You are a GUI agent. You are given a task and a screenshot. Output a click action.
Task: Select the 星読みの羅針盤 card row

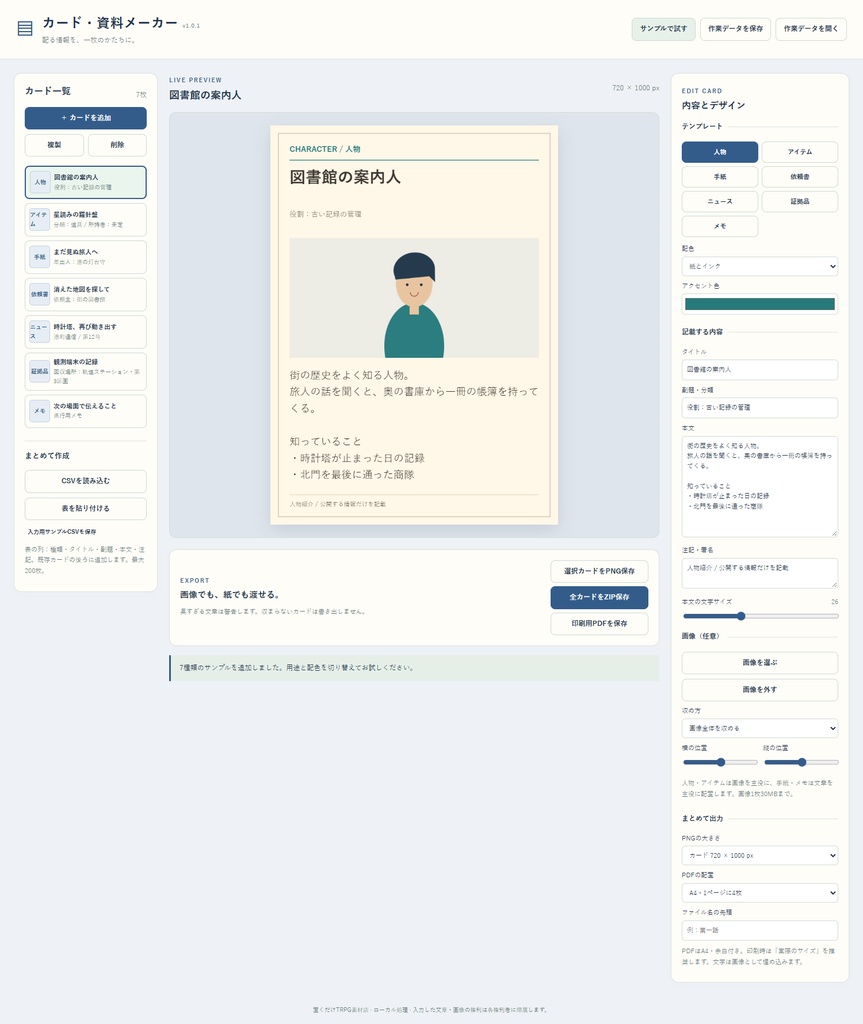click(86, 219)
